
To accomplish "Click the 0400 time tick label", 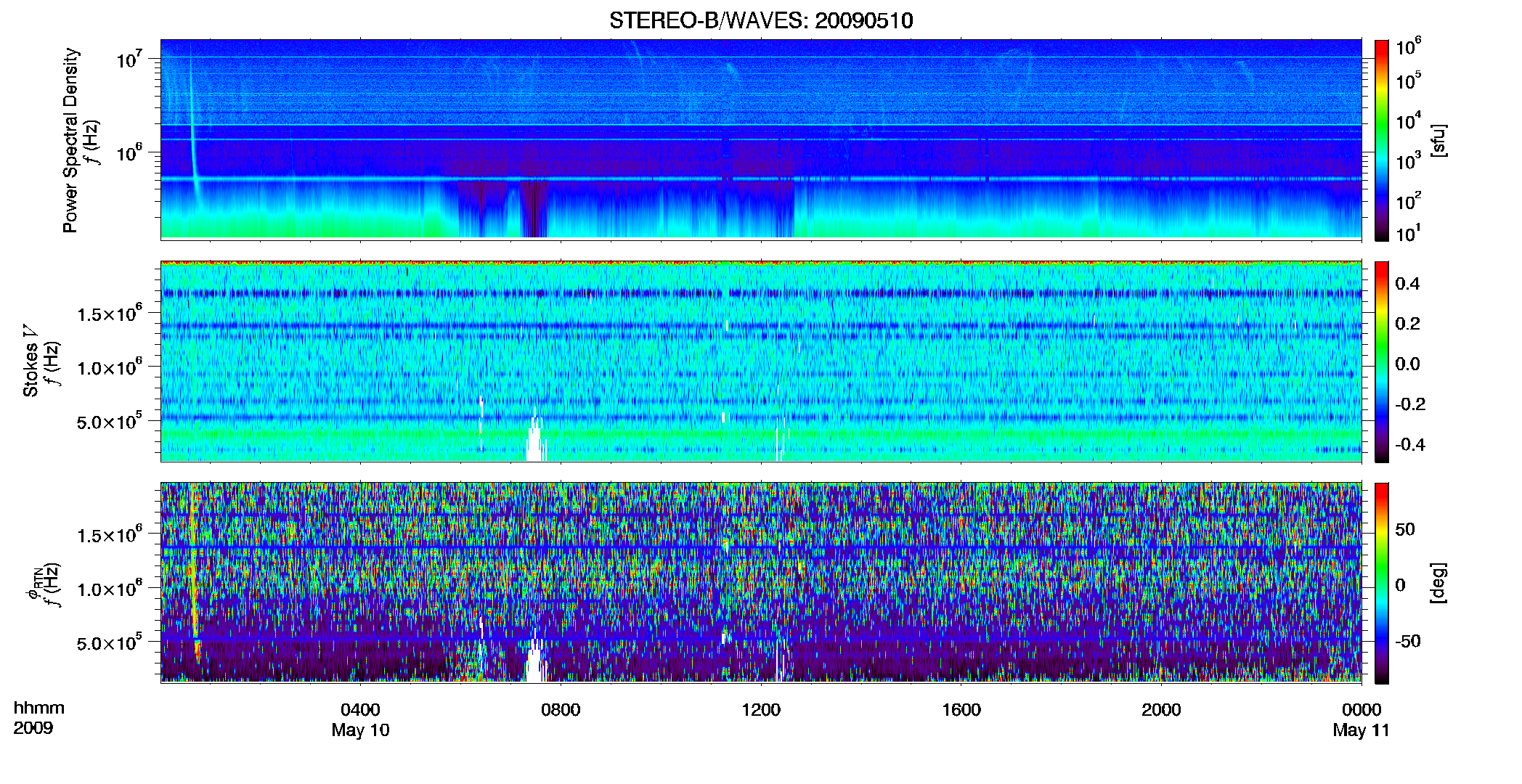I will [361, 710].
